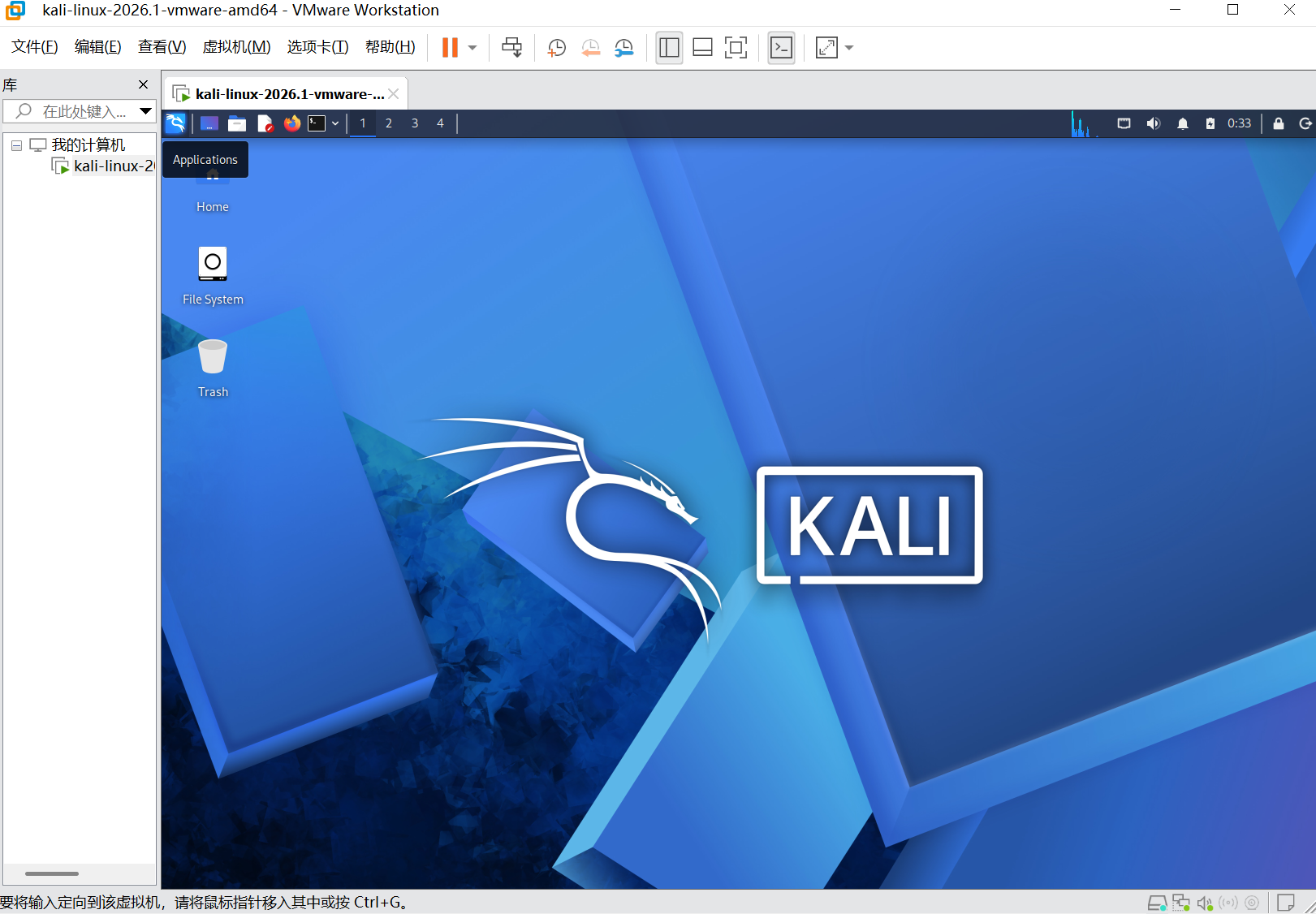
Task: Click the hard disk status icon
Action: point(1157,903)
